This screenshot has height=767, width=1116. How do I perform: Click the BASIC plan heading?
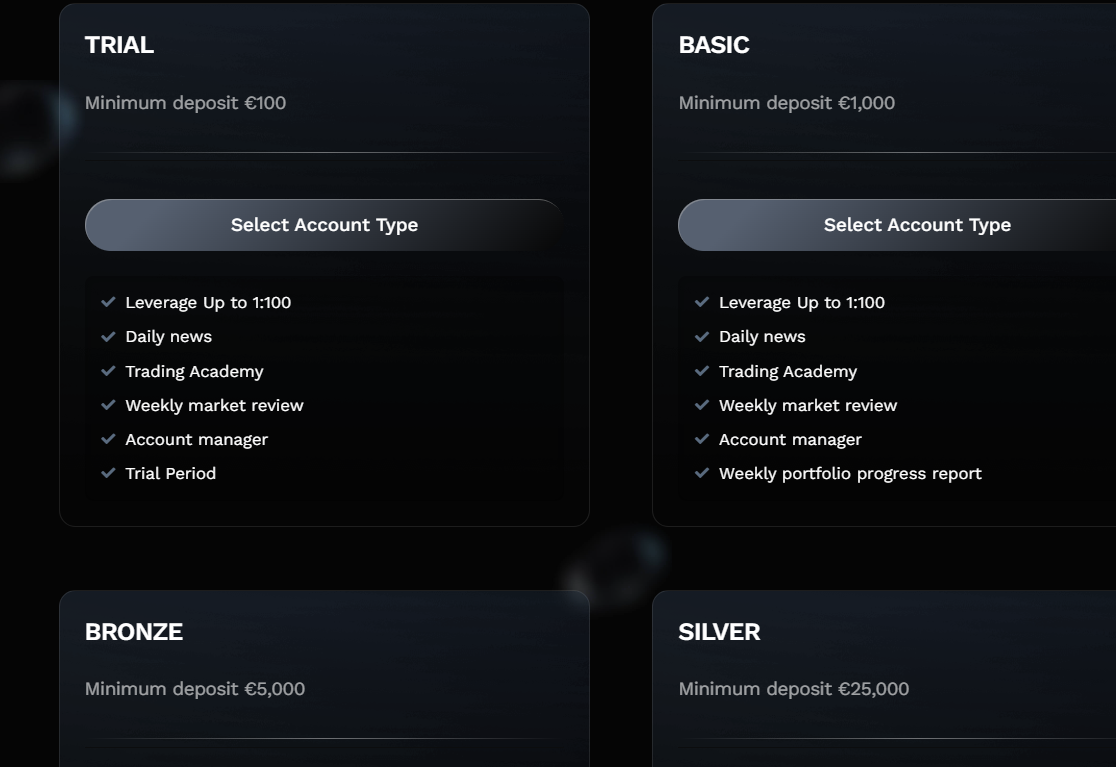click(714, 45)
